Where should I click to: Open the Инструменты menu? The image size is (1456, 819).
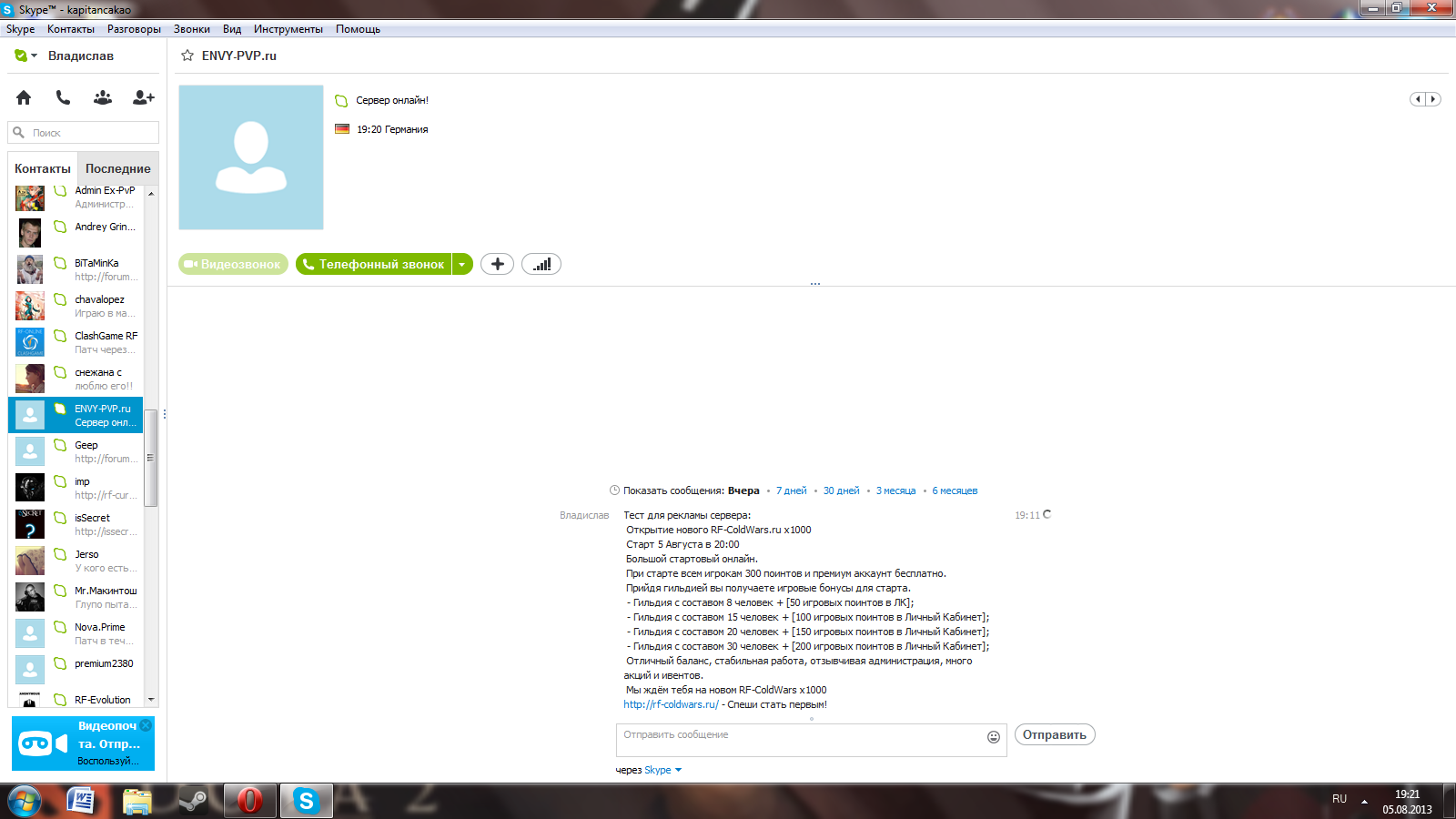[x=288, y=29]
